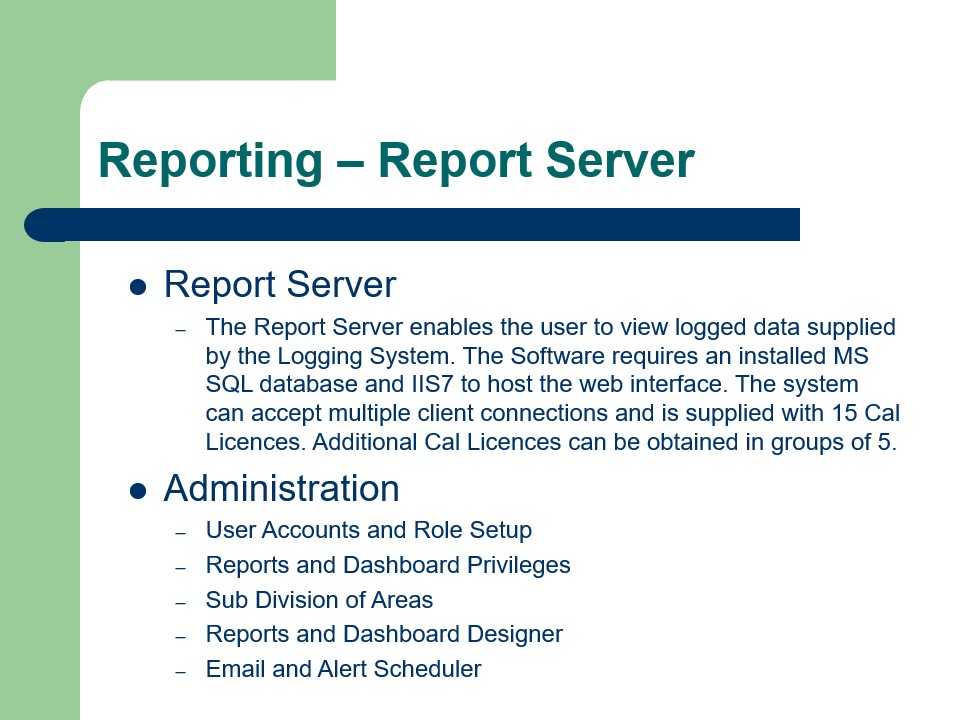Image resolution: width=960 pixels, height=720 pixels.
Task: Select the Report Server heading text
Action: click(279, 285)
